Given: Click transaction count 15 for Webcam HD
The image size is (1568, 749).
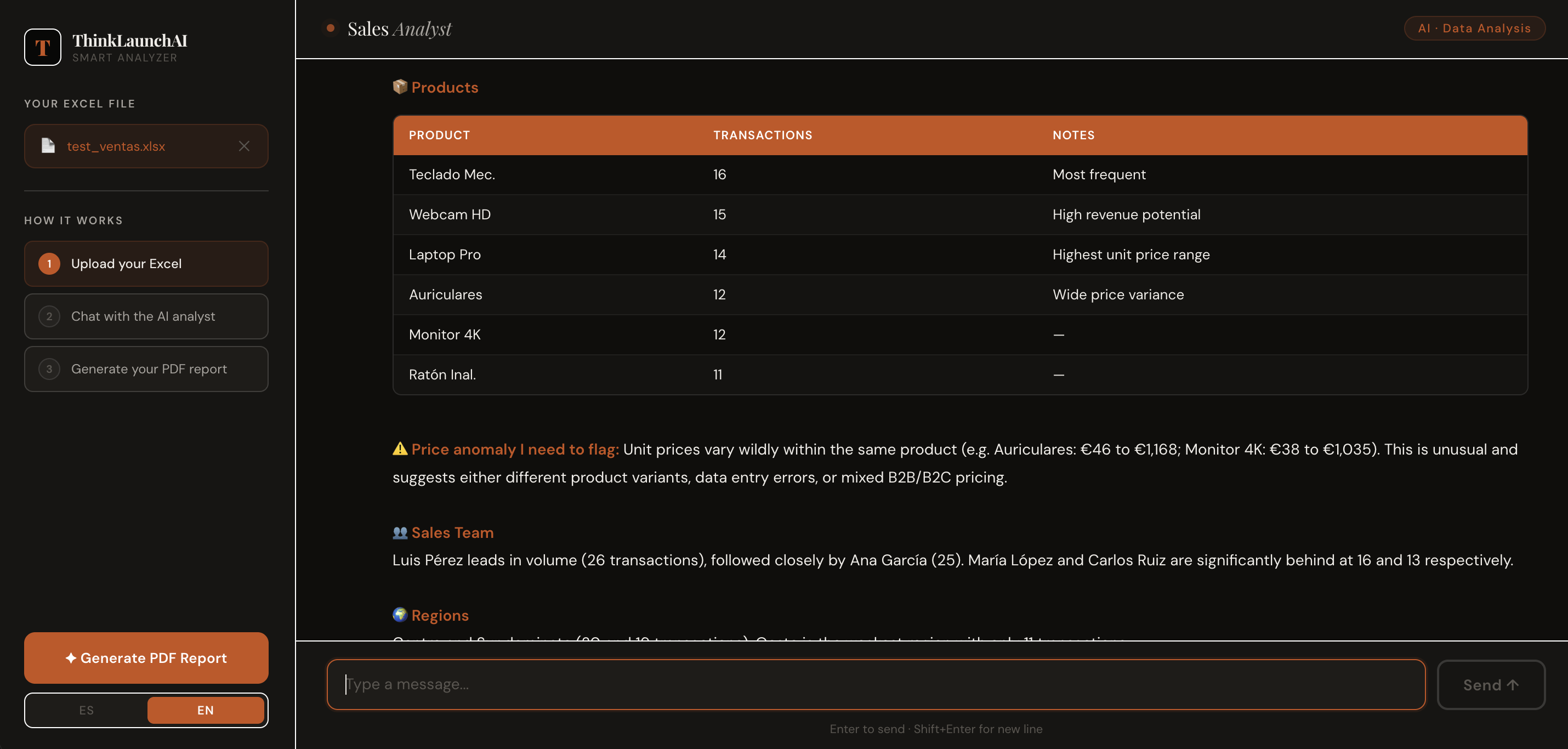Looking at the screenshot, I should click(x=719, y=214).
